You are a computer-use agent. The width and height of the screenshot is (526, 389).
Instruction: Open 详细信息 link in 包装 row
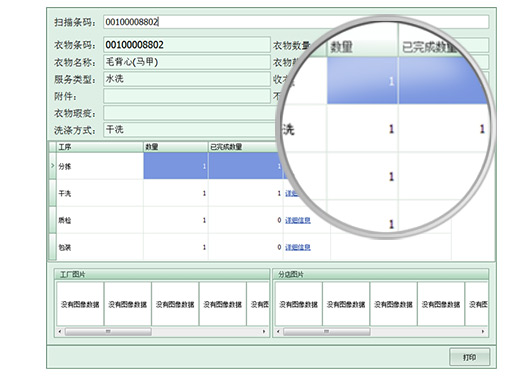click(298, 247)
